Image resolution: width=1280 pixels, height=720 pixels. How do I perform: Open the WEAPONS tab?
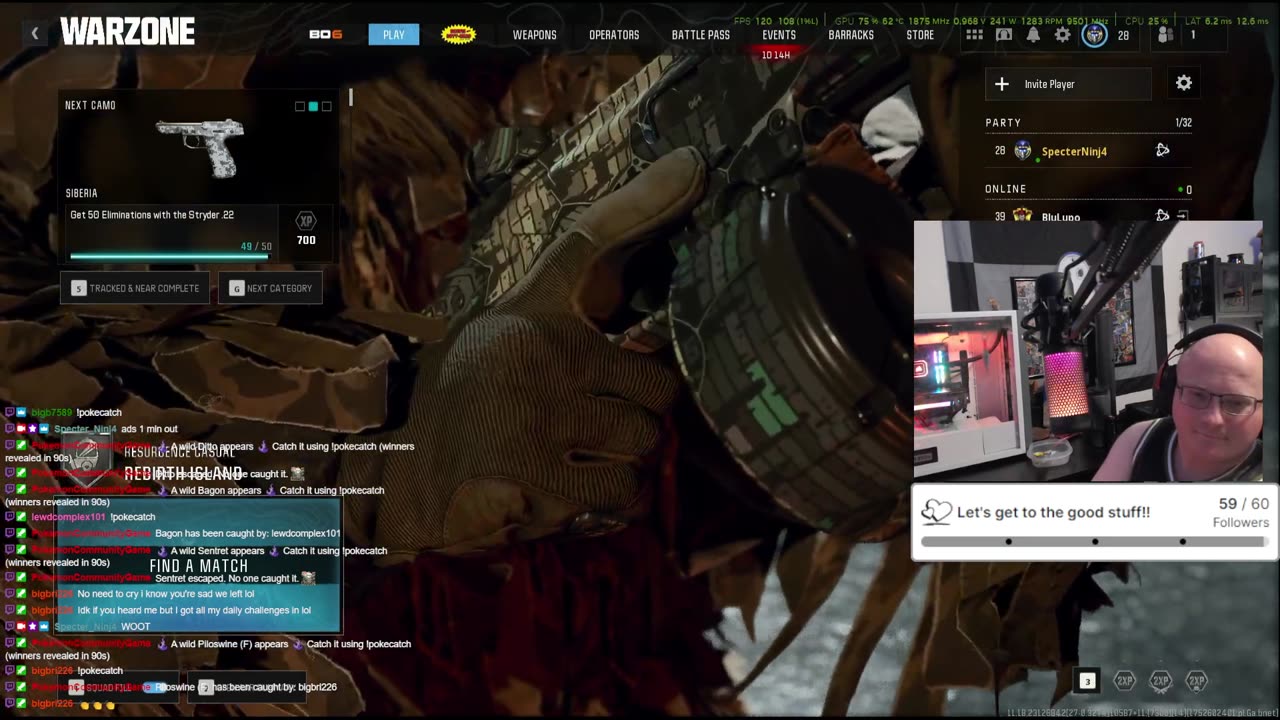[535, 34]
